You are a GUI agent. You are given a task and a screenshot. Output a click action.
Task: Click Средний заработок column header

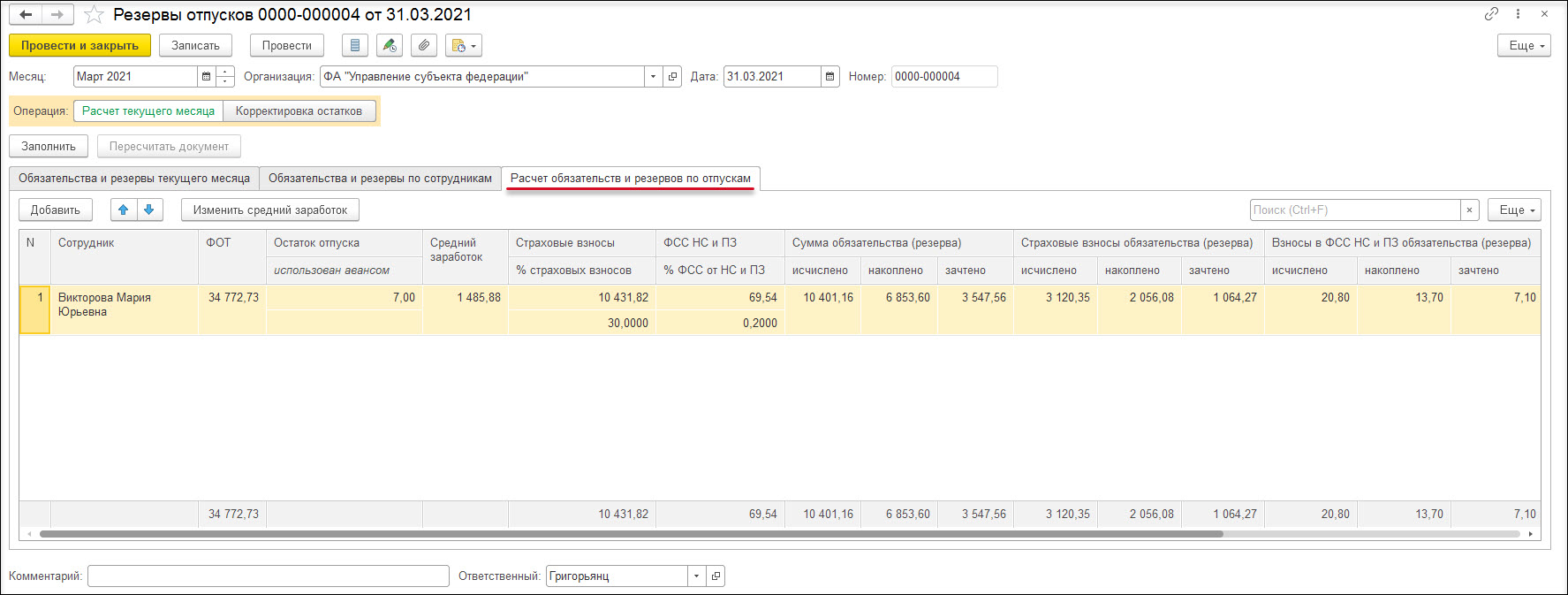click(466, 256)
